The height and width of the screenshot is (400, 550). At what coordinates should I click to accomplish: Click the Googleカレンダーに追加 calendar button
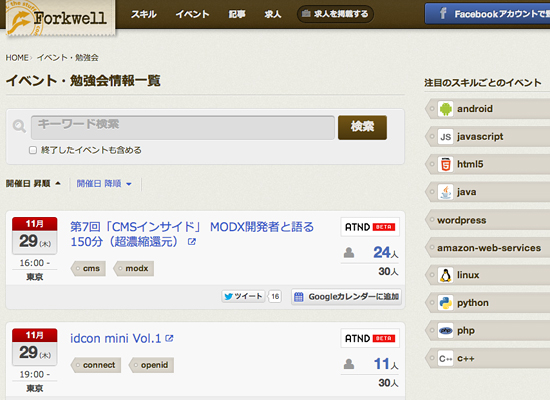tap(347, 297)
